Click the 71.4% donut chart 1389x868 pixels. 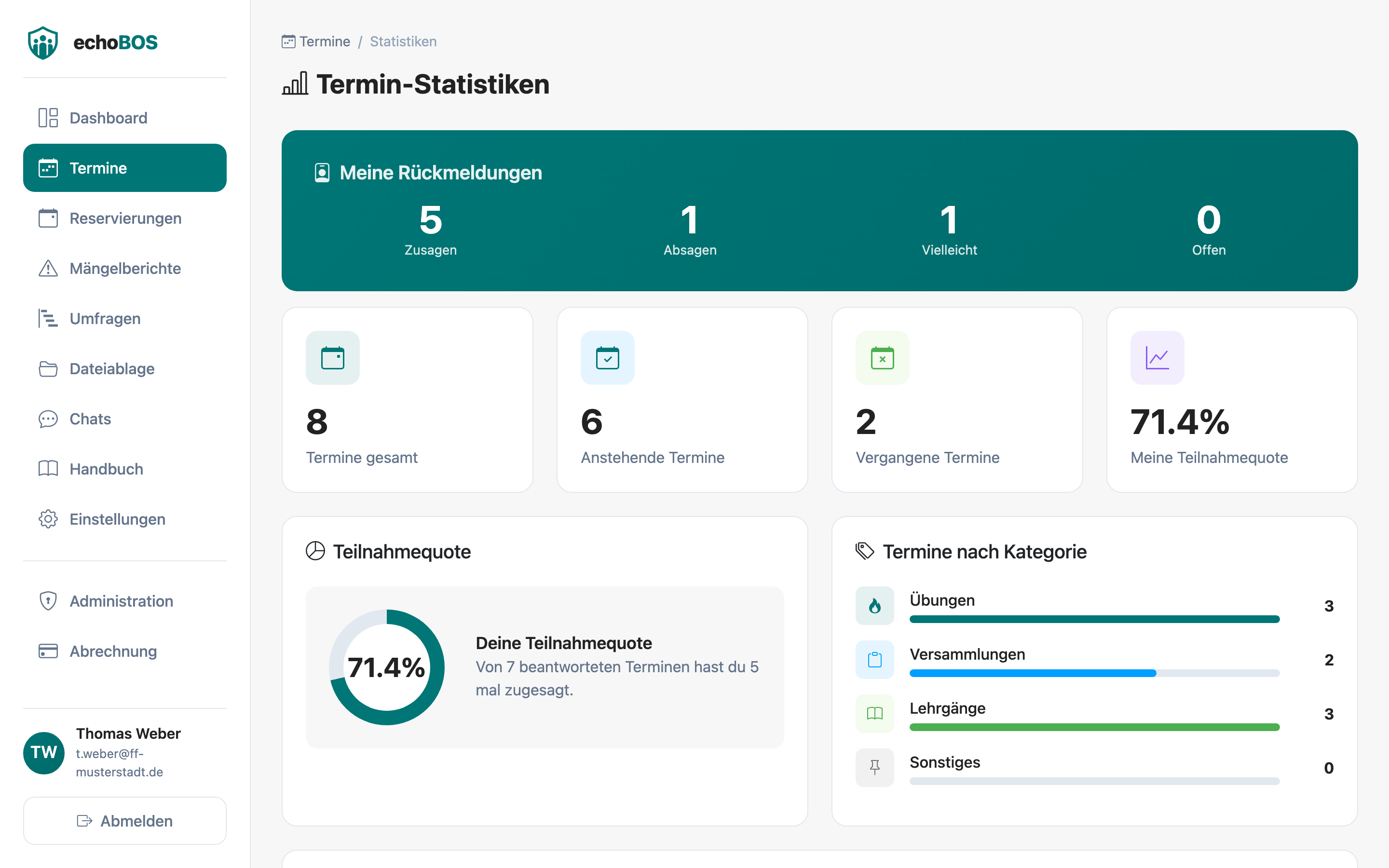coord(386,667)
